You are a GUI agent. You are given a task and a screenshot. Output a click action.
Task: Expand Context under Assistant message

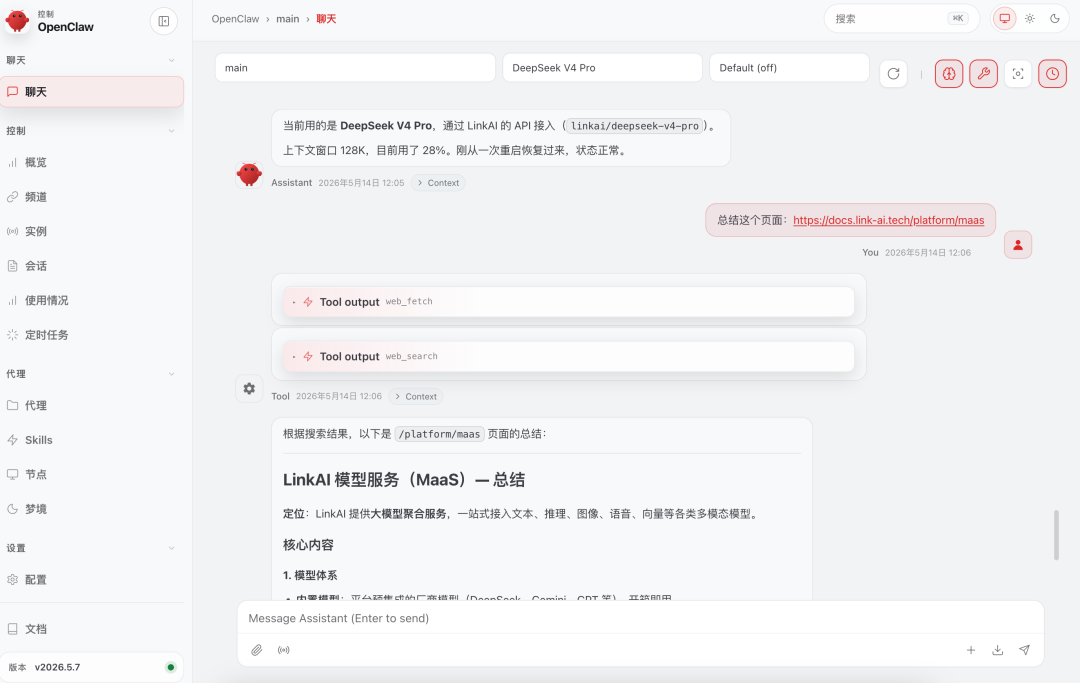[x=438, y=182]
